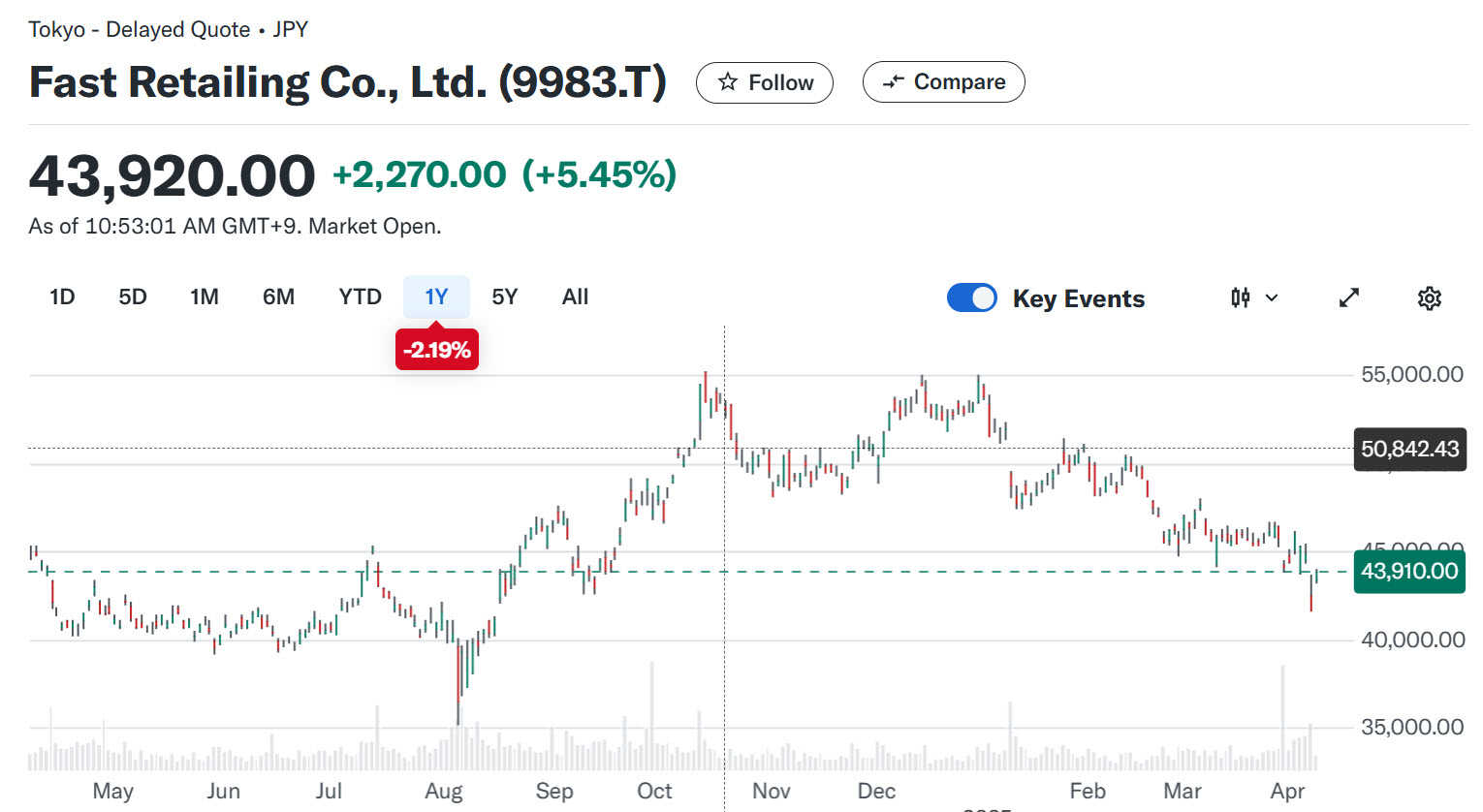This screenshot has width=1483, height=812.
Task: Click the Oct label on time axis
Action: [654, 791]
